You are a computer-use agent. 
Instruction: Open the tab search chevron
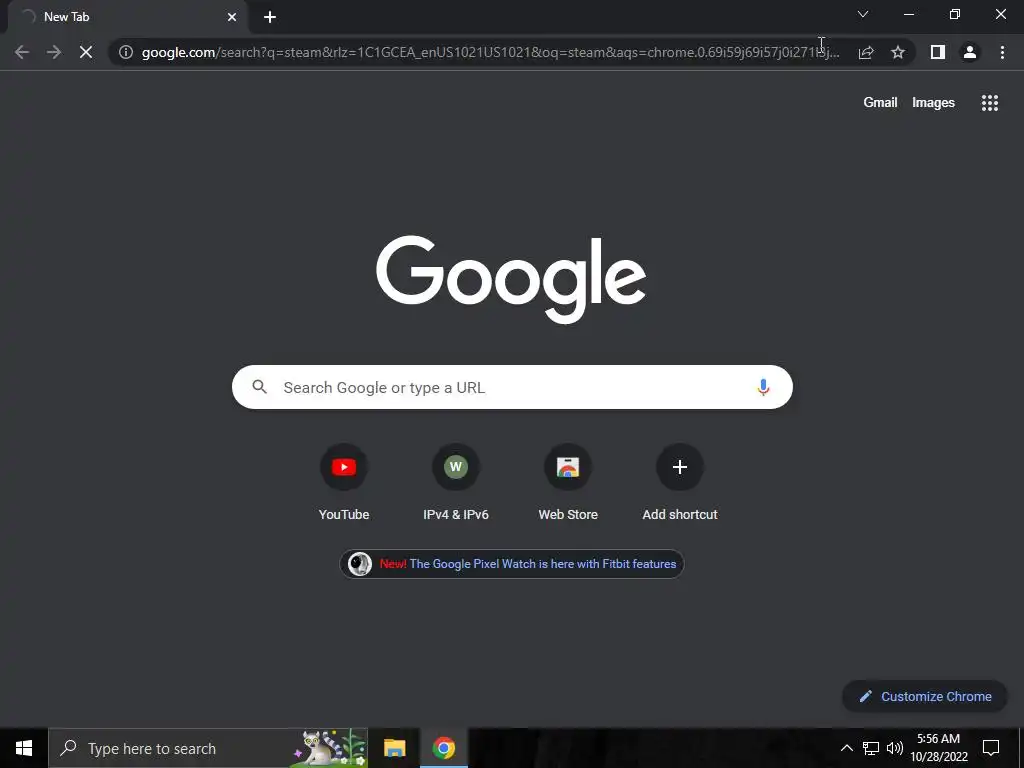[863, 14]
